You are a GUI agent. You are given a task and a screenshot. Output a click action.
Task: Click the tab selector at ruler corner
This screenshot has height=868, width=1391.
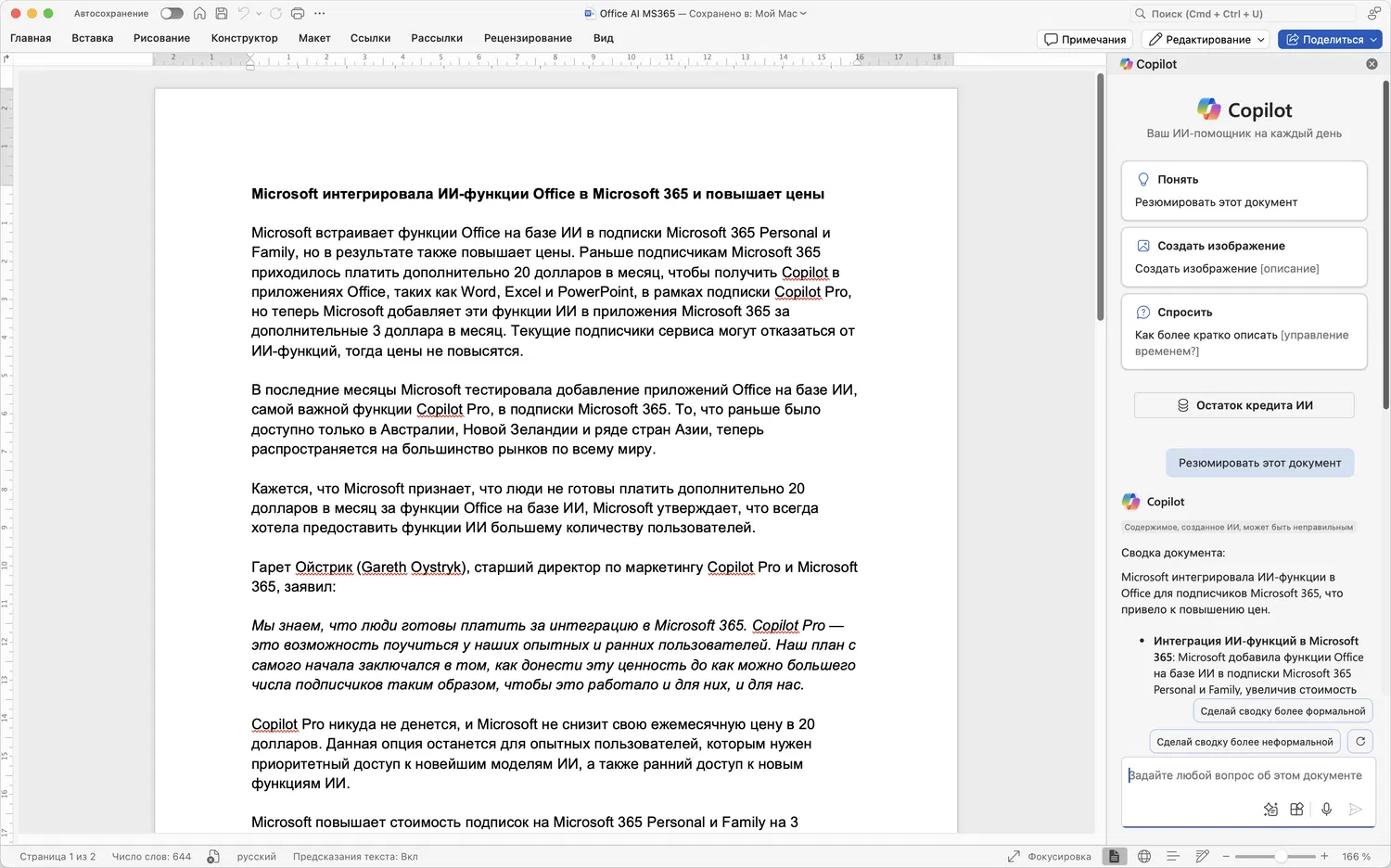click(x=6, y=58)
